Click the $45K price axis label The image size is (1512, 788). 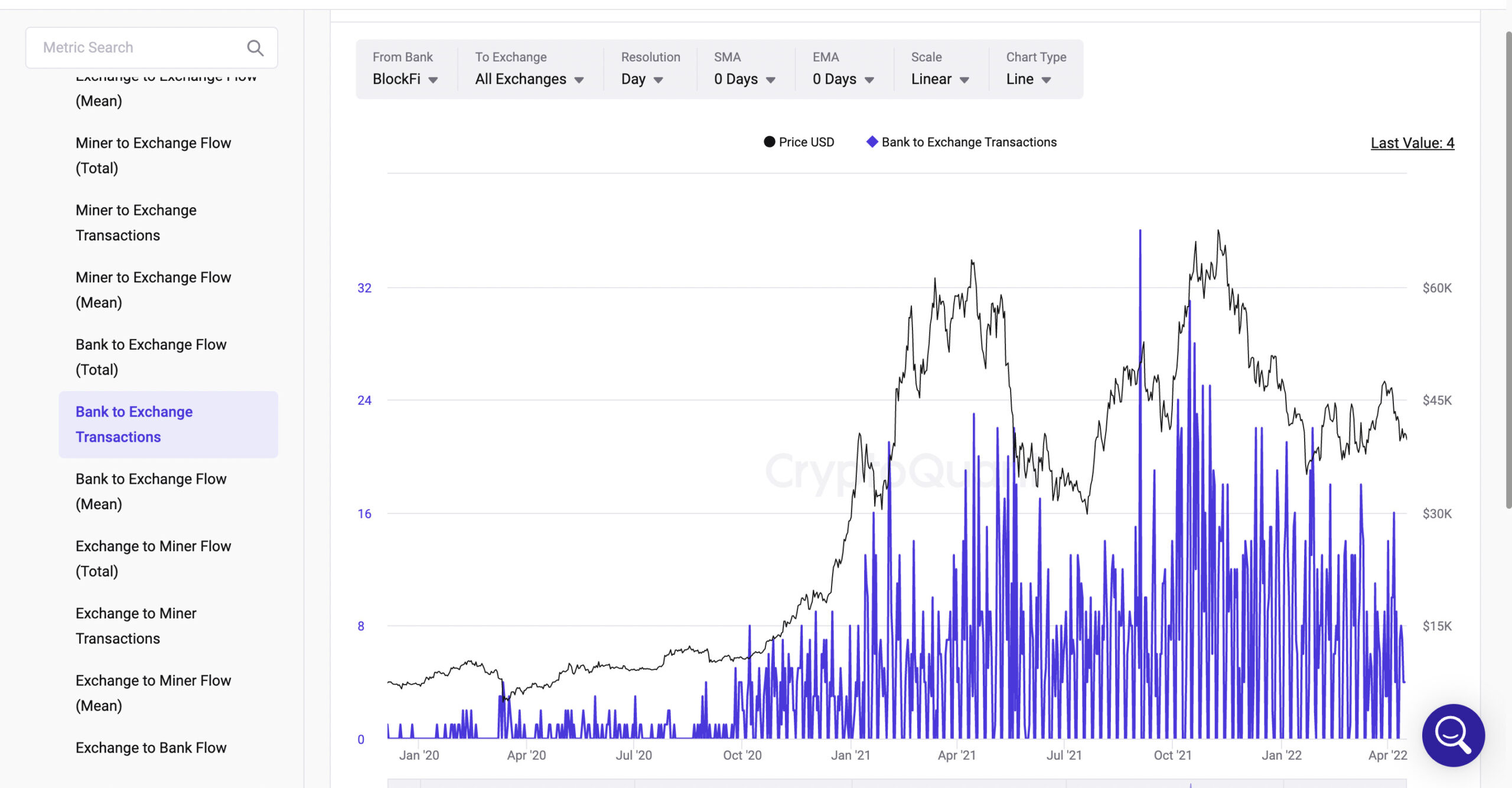1437,400
